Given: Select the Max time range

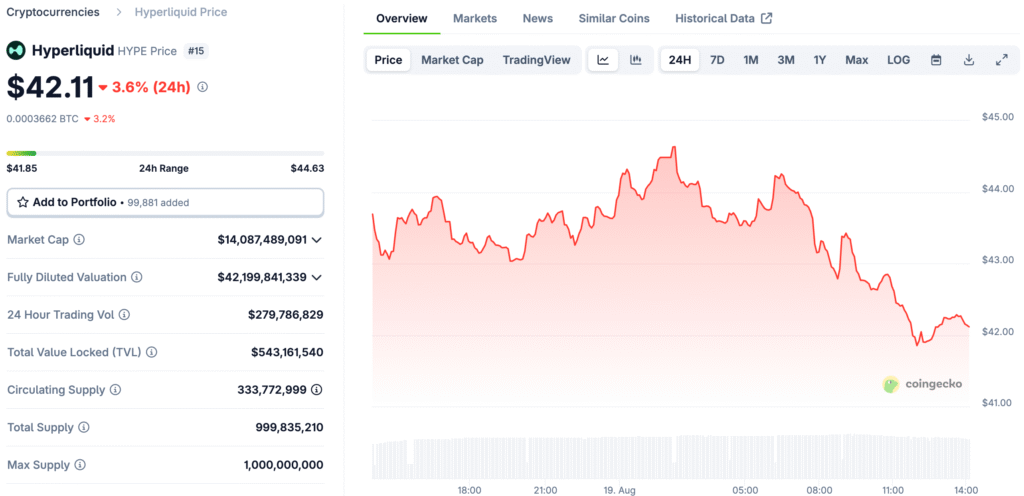Looking at the screenshot, I should pos(857,60).
